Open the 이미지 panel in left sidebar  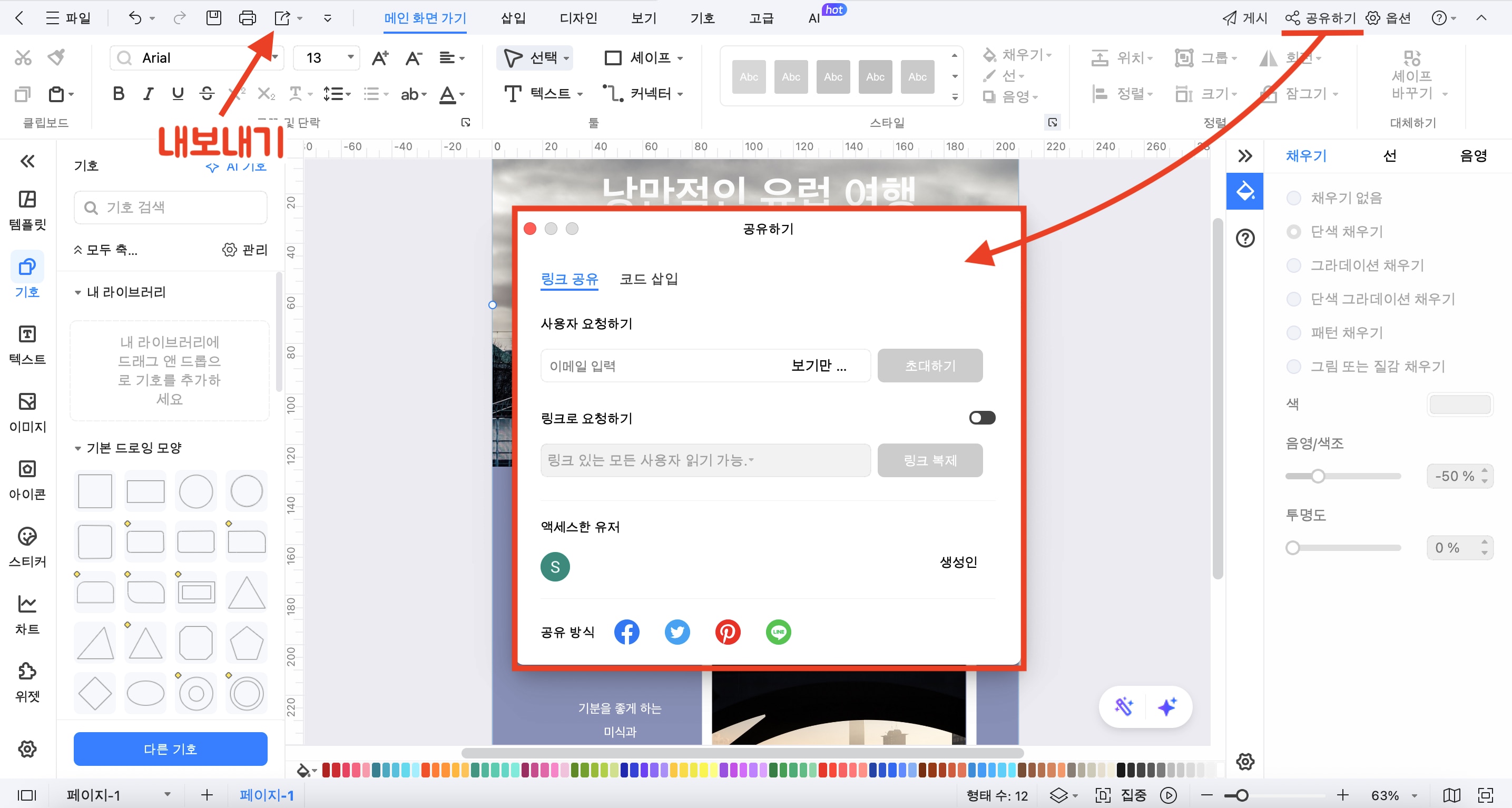(x=27, y=411)
